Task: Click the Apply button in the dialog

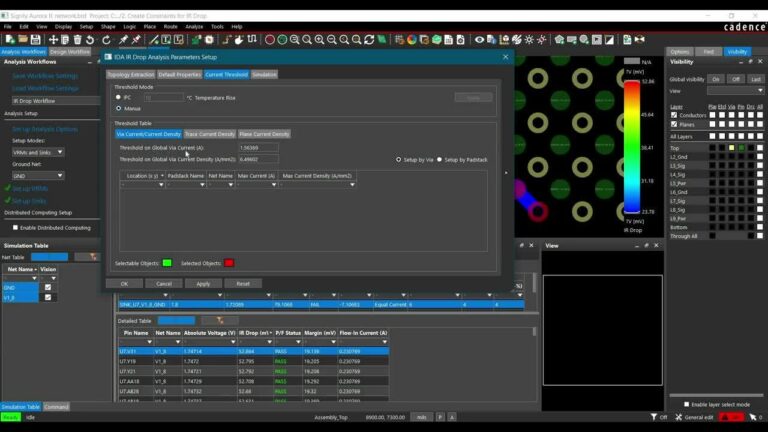Action: click(203, 284)
